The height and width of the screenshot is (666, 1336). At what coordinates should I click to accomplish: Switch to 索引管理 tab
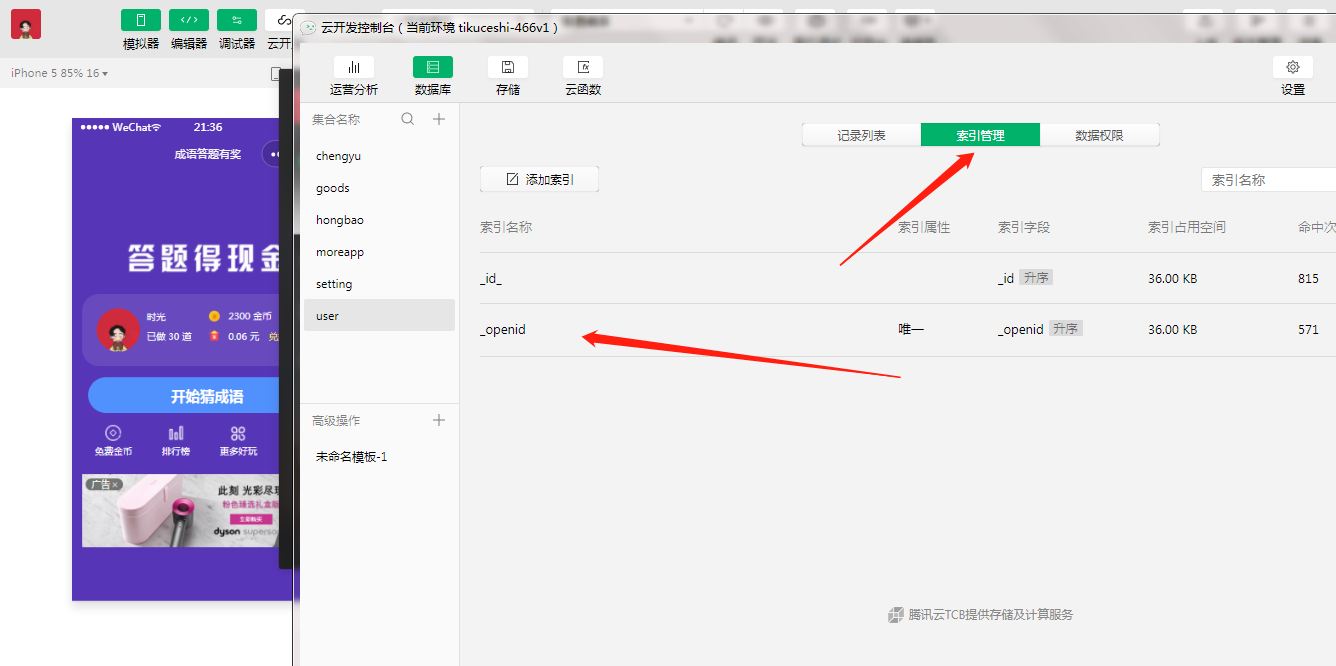click(x=980, y=135)
